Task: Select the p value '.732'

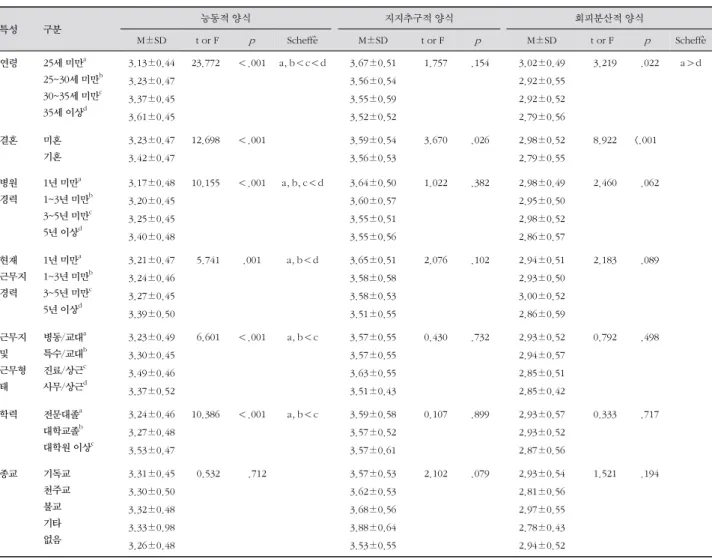Action: tap(480, 337)
